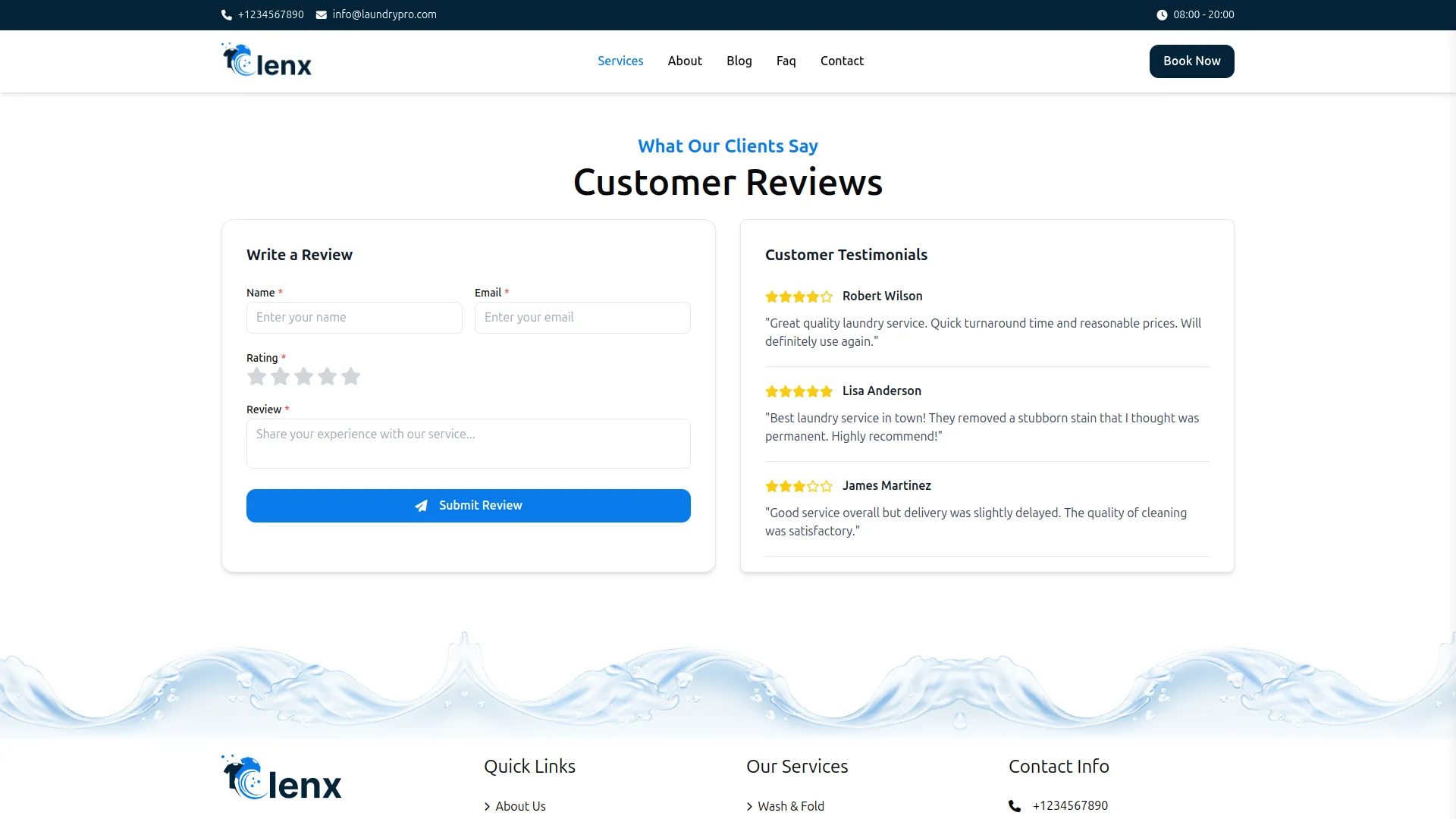Click the phone icon in the top bar
The image size is (1456, 819).
pos(226,14)
